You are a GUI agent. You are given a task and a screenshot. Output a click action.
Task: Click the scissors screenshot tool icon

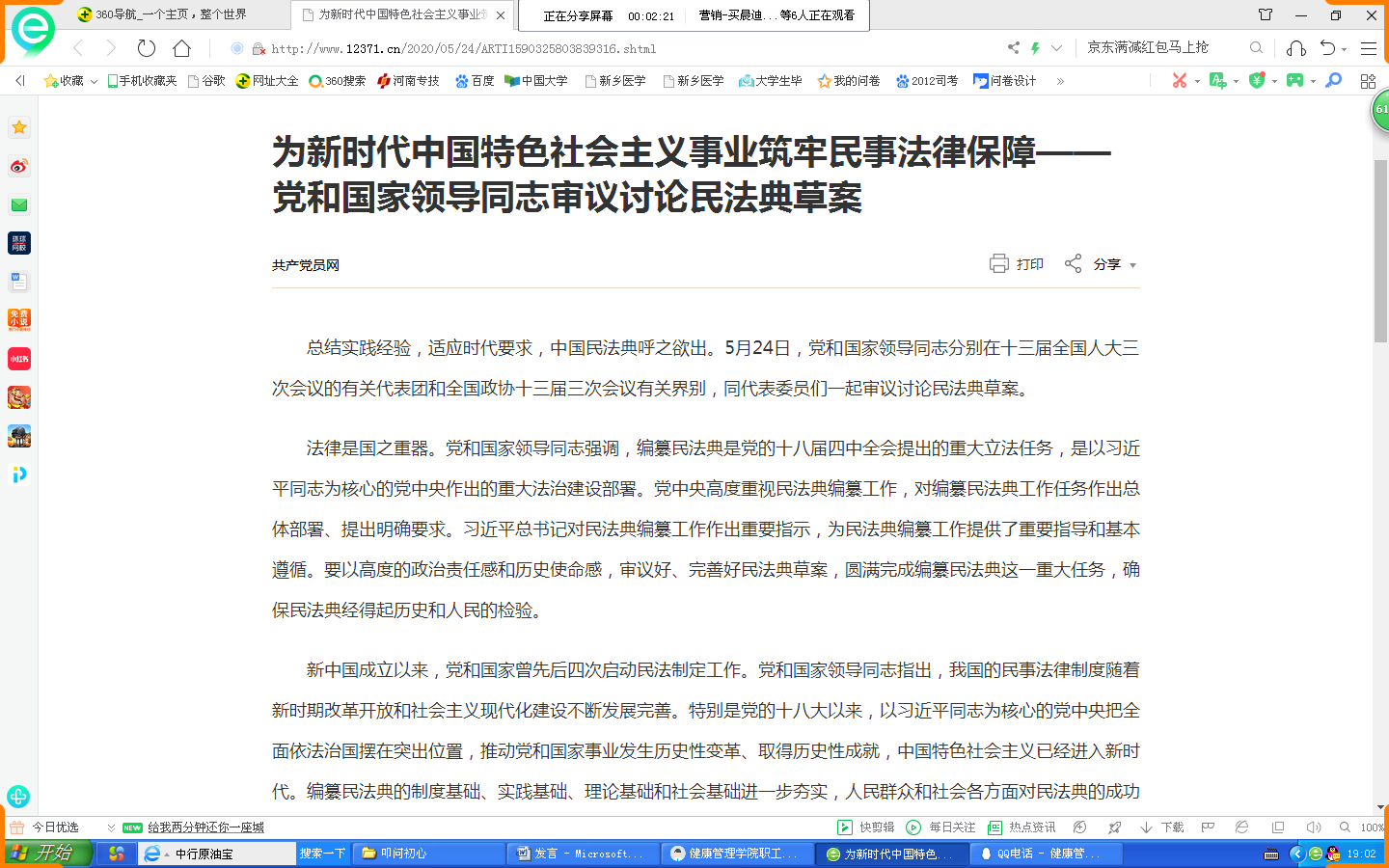click(1179, 81)
